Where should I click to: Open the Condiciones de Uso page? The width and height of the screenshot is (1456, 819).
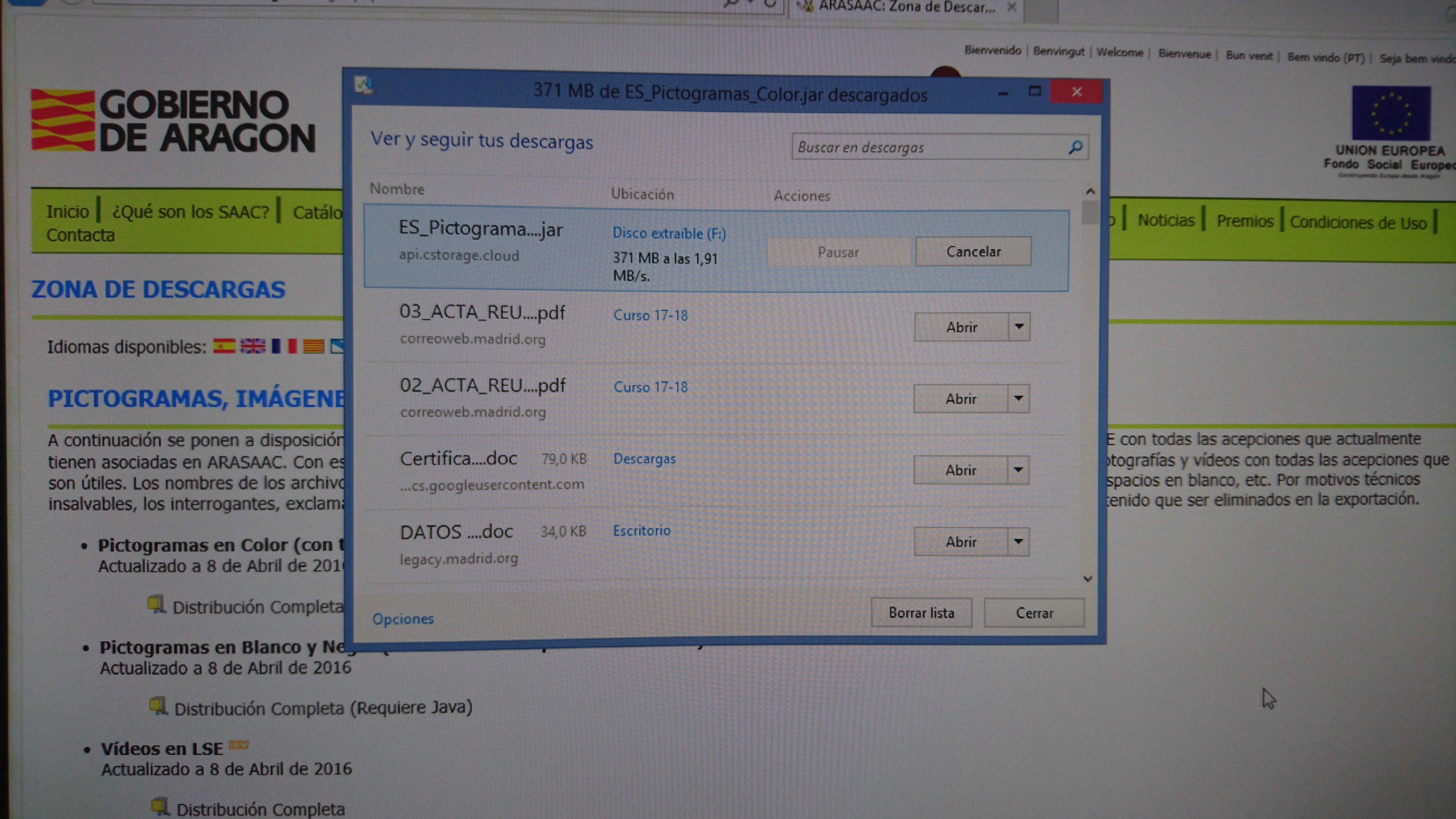[x=1358, y=223]
